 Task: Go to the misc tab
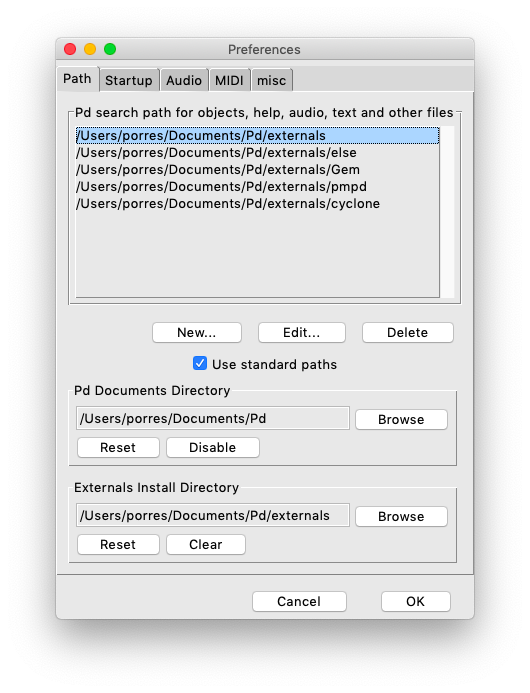point(271,80)
